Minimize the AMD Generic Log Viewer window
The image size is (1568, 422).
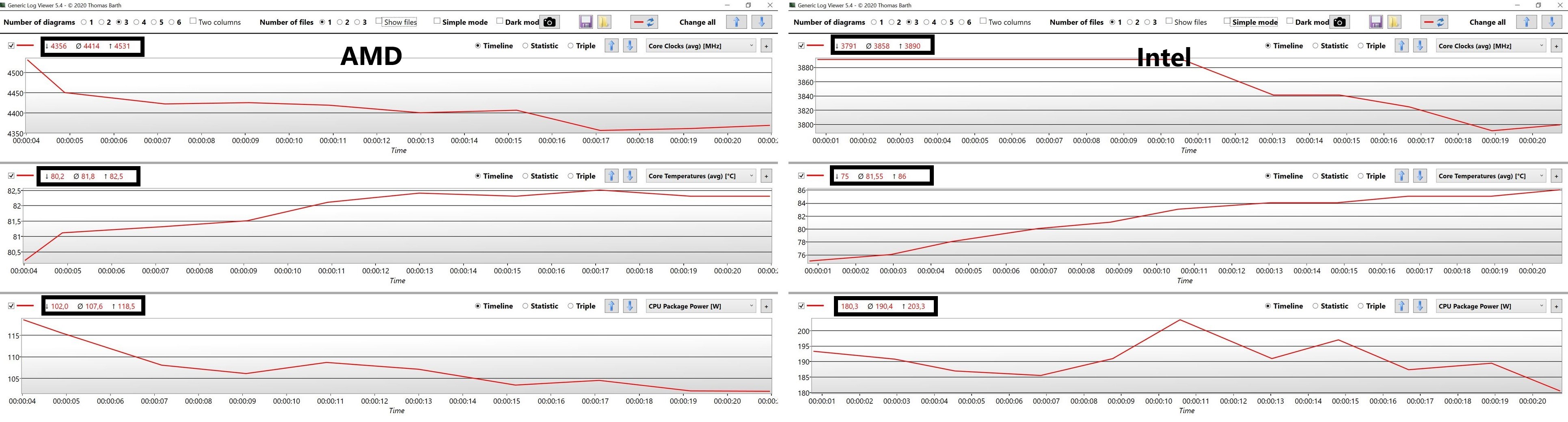pyautogui.click(x=727, y=5)
